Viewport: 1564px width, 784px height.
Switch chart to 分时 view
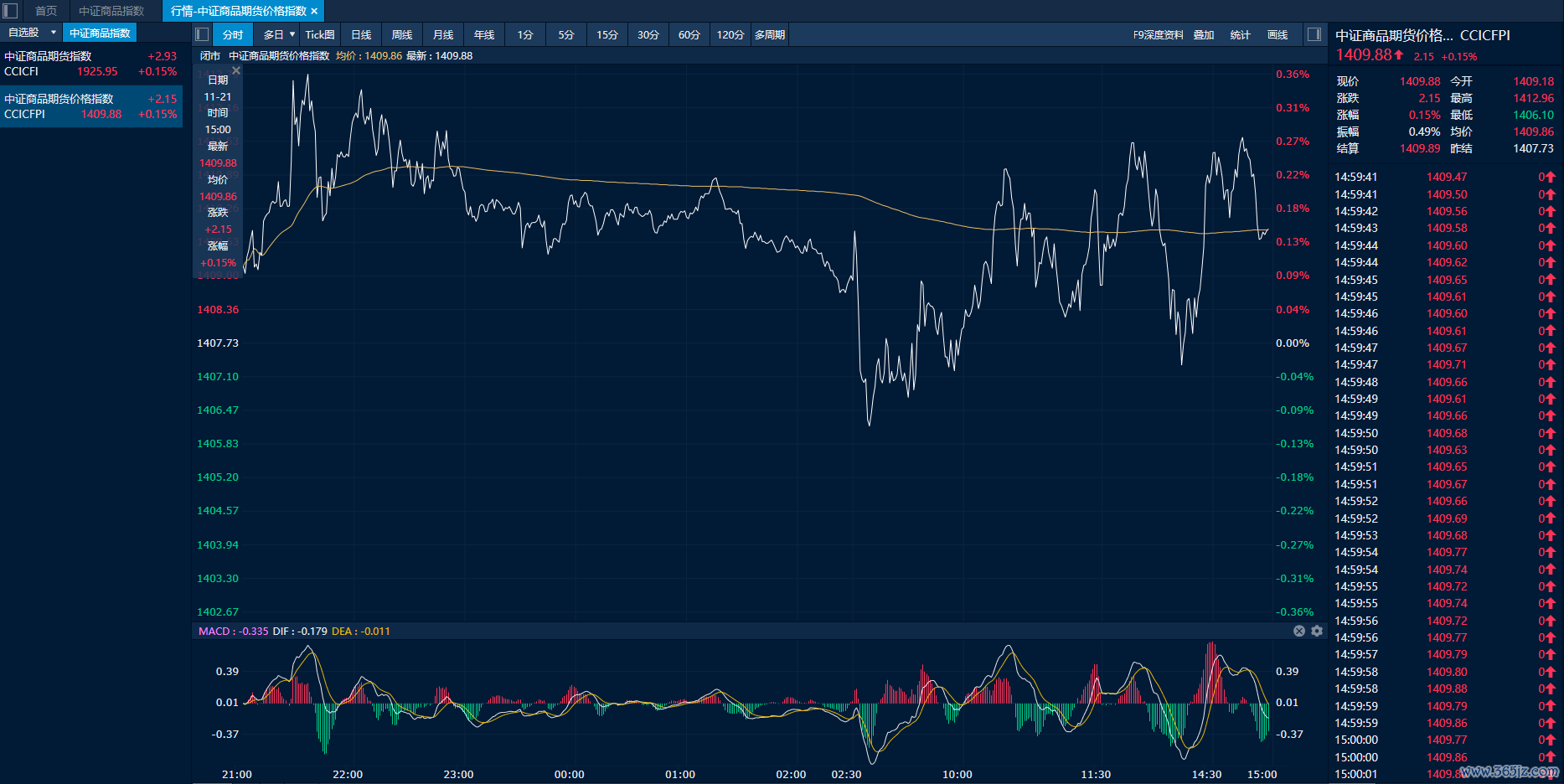point(233,34)
